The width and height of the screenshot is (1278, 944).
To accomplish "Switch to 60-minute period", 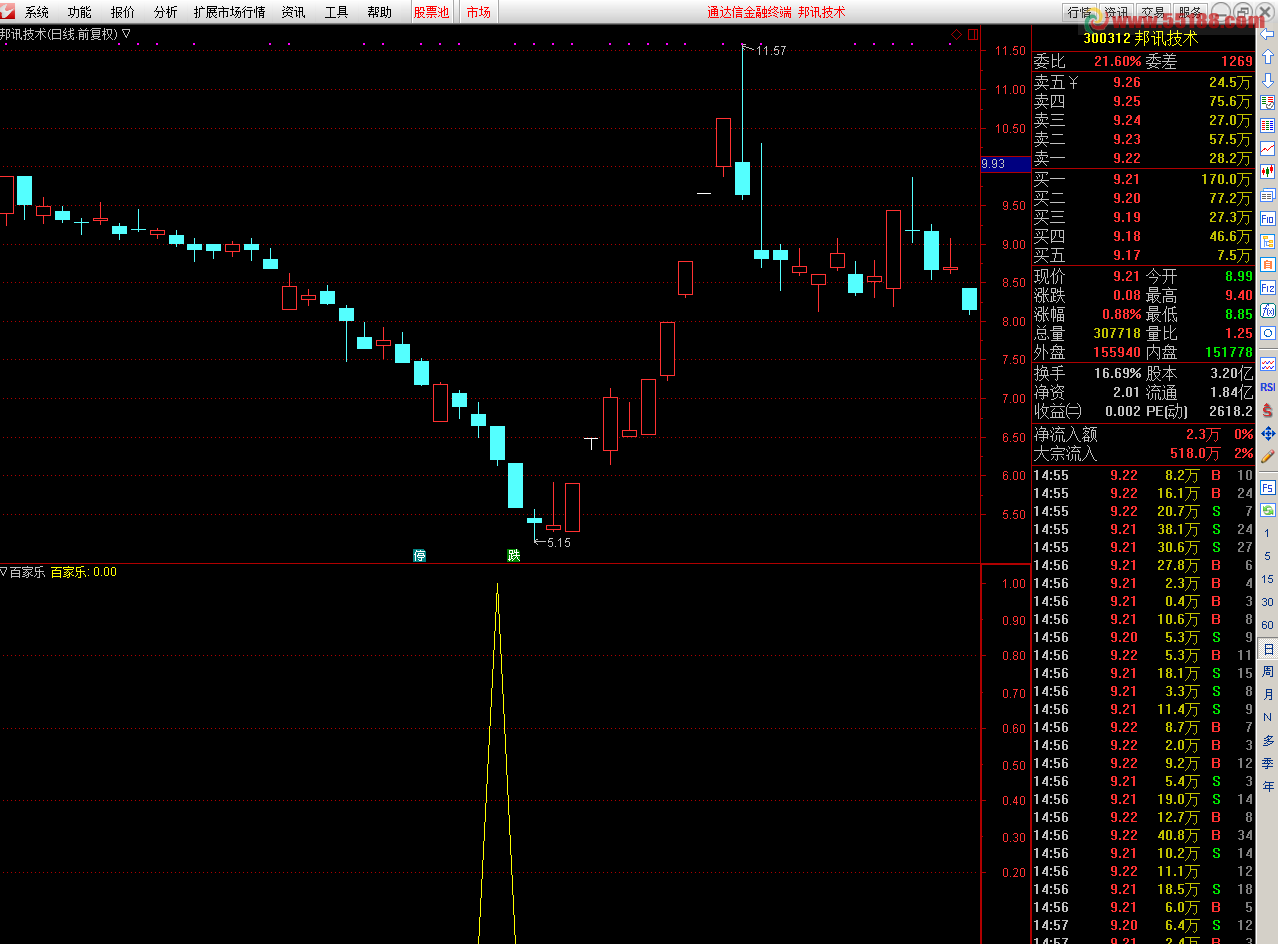I will pos(1267,625).
